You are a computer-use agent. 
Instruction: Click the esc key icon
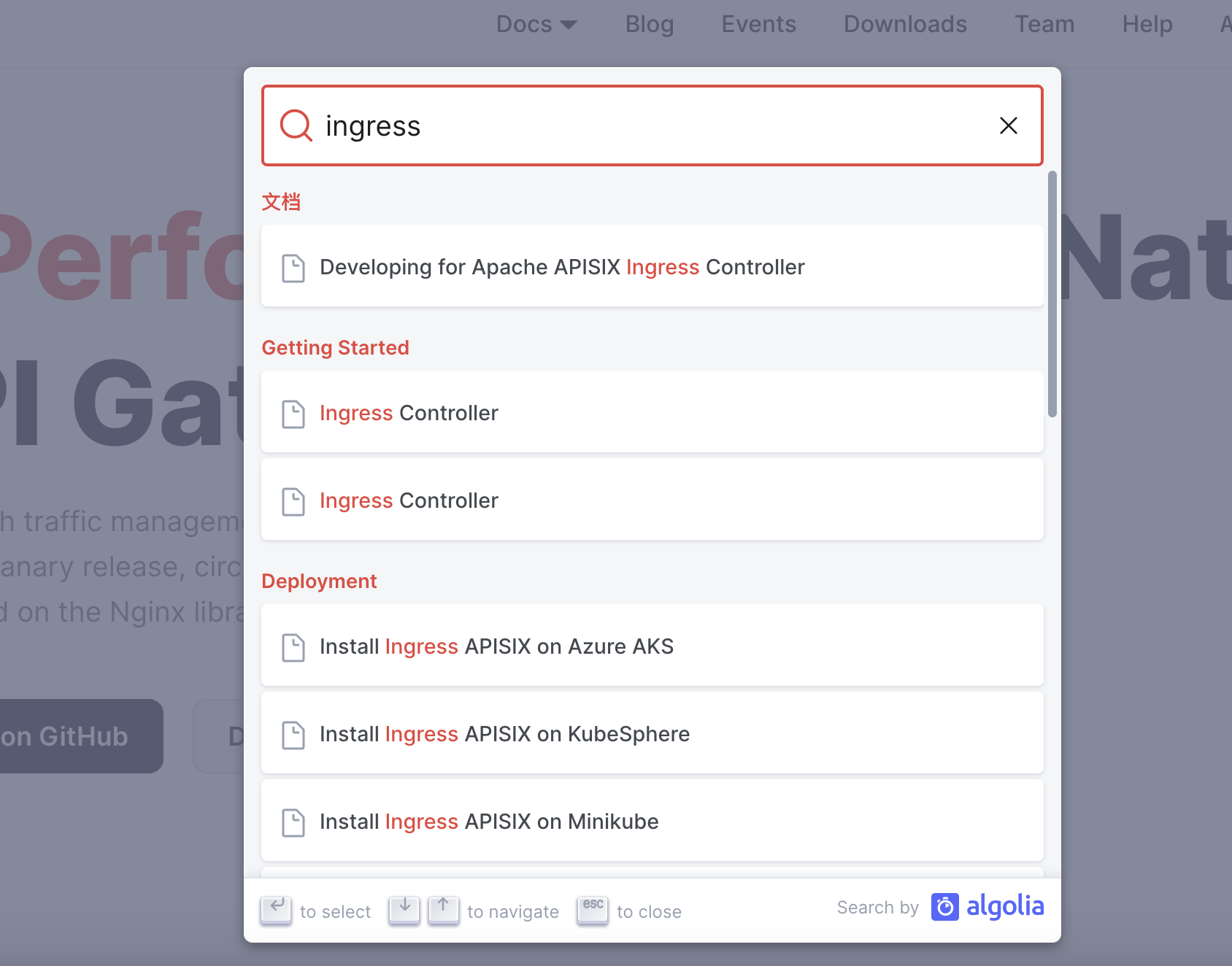coord(593,910)
